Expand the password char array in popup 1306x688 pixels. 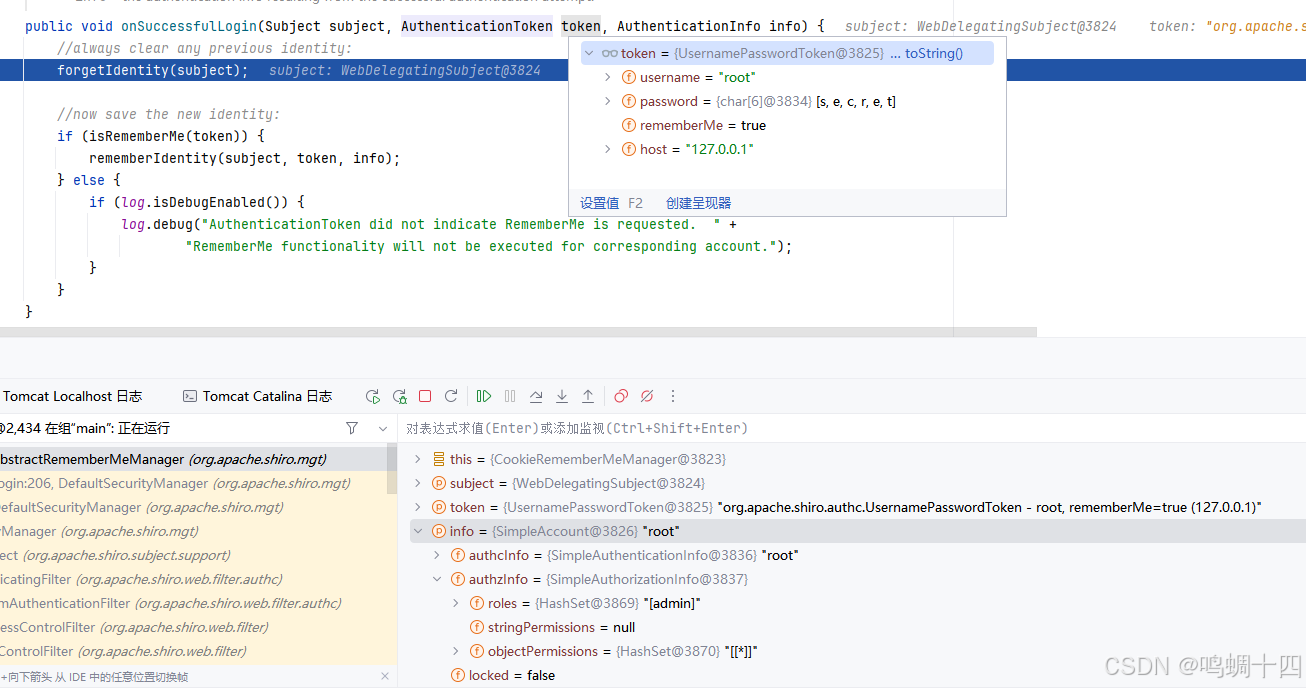(x=608, y=101)
